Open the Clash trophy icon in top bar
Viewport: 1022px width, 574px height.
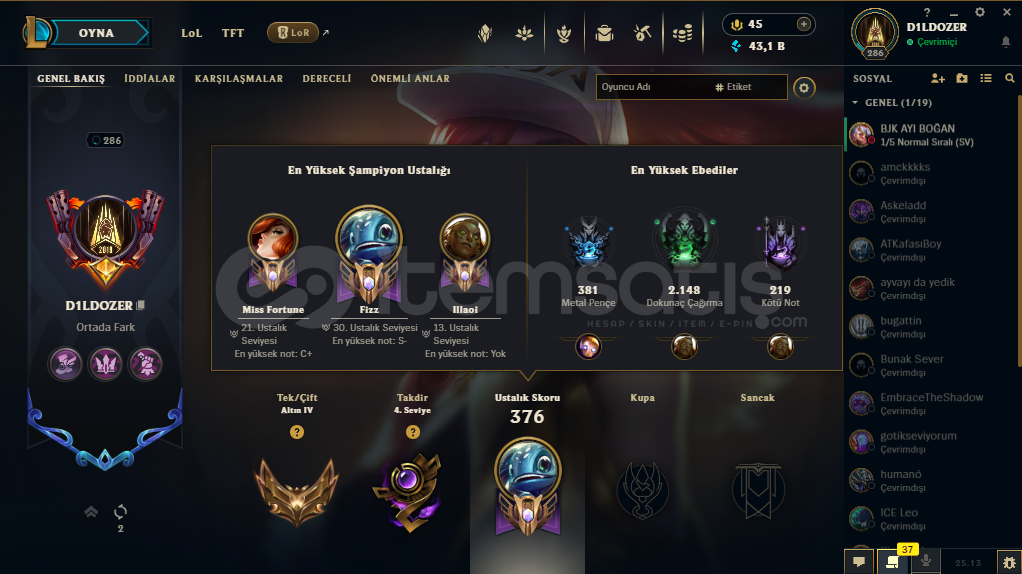564,33
